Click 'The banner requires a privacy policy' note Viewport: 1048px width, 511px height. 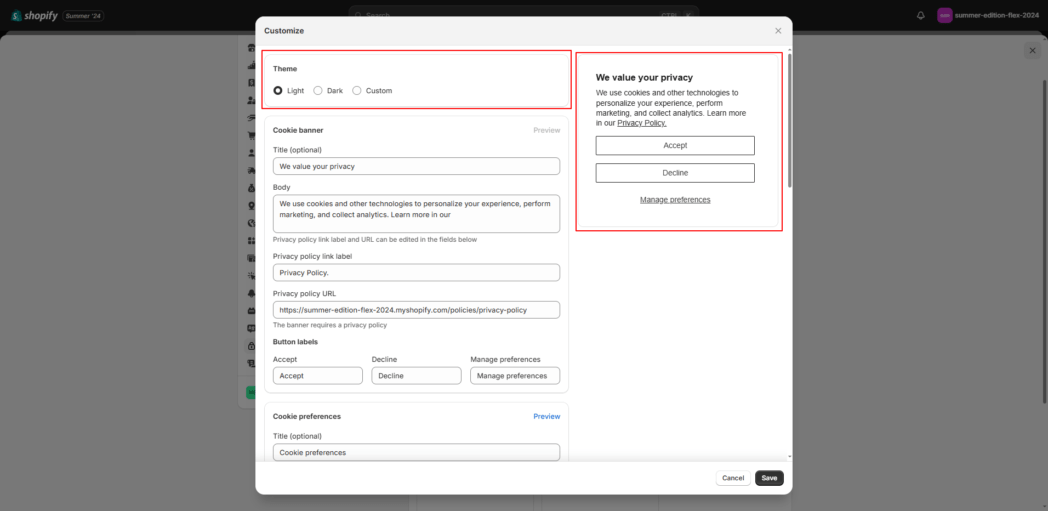tap(330, 325)
